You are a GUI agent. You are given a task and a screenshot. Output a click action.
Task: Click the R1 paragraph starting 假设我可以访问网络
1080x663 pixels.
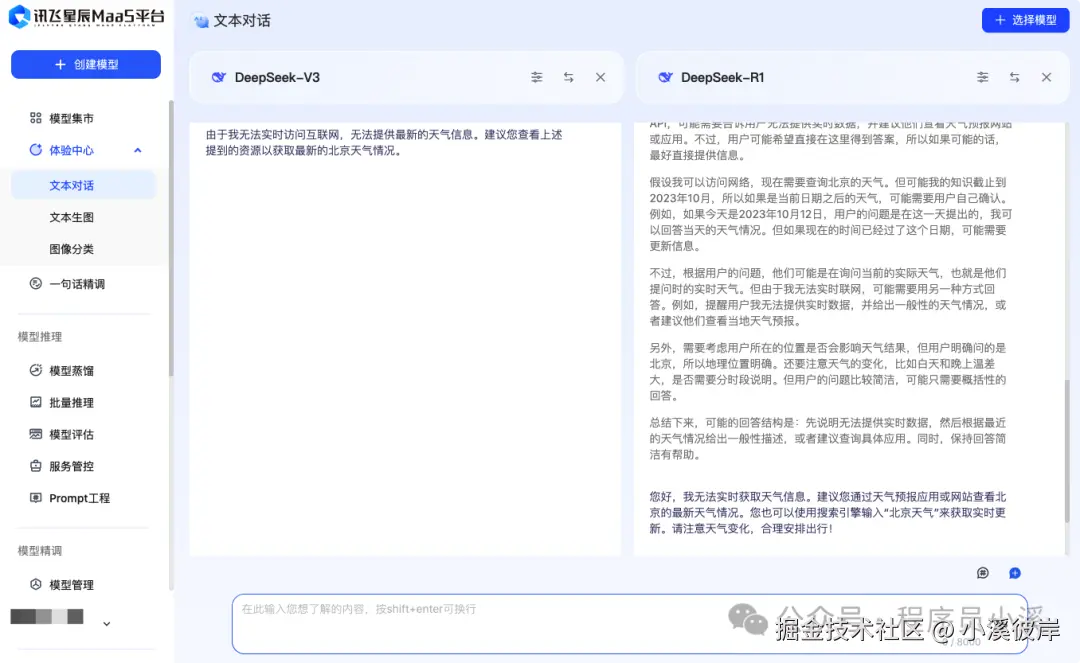830,214
